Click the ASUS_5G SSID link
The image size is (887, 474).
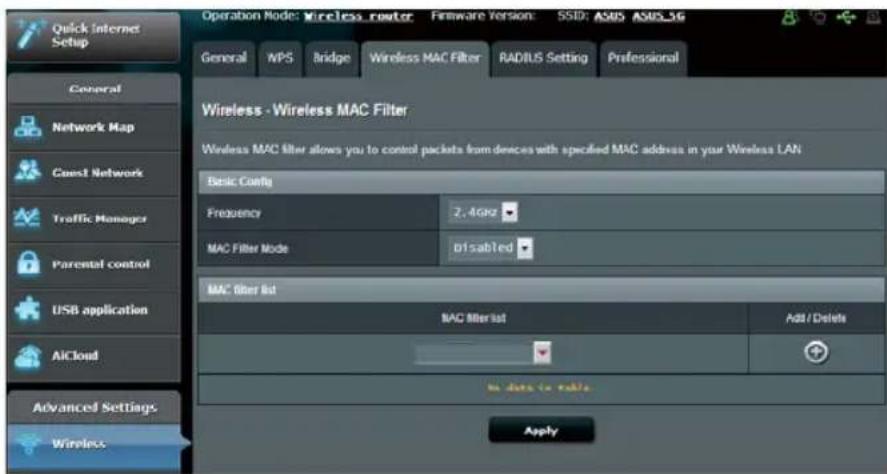point(658,16)
